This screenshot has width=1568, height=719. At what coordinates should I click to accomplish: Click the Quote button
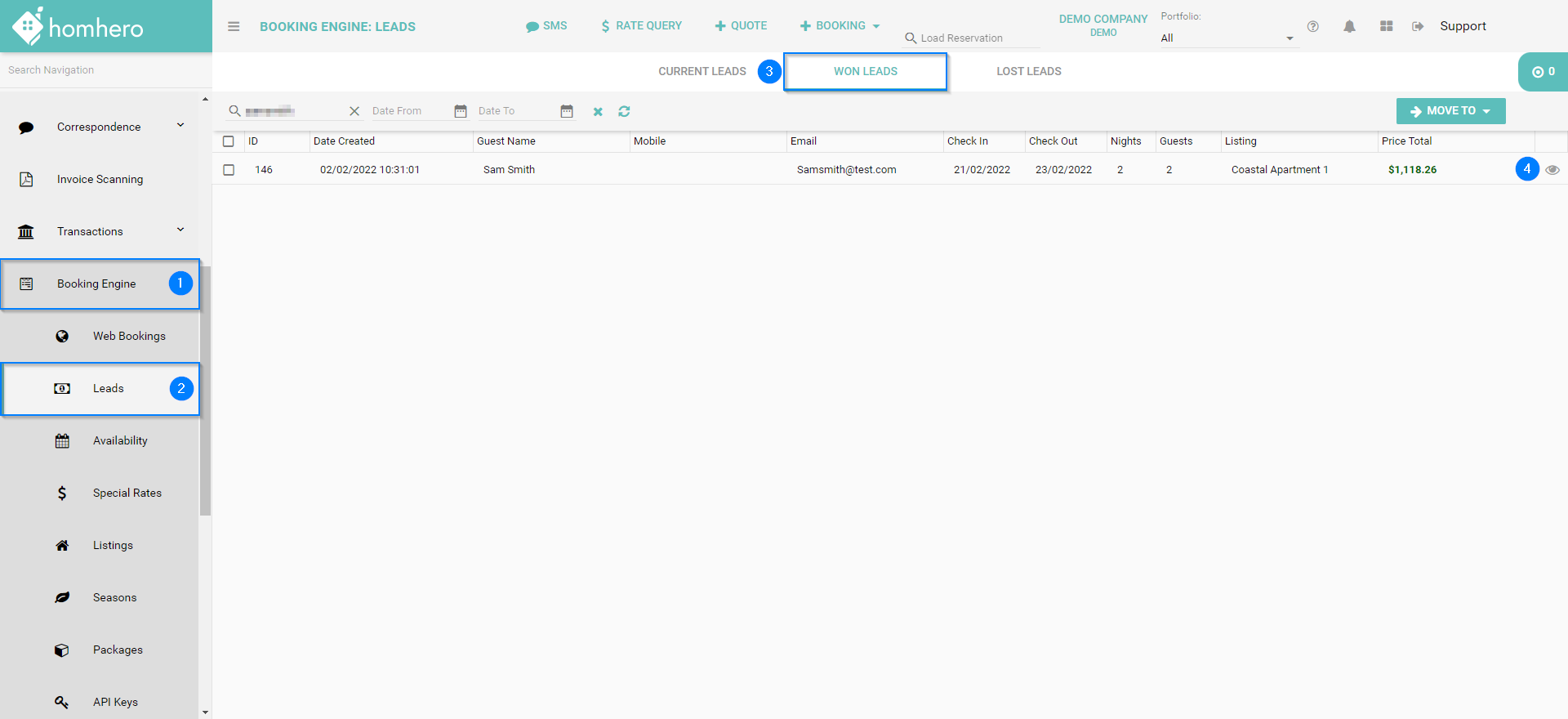pos(741,26)
